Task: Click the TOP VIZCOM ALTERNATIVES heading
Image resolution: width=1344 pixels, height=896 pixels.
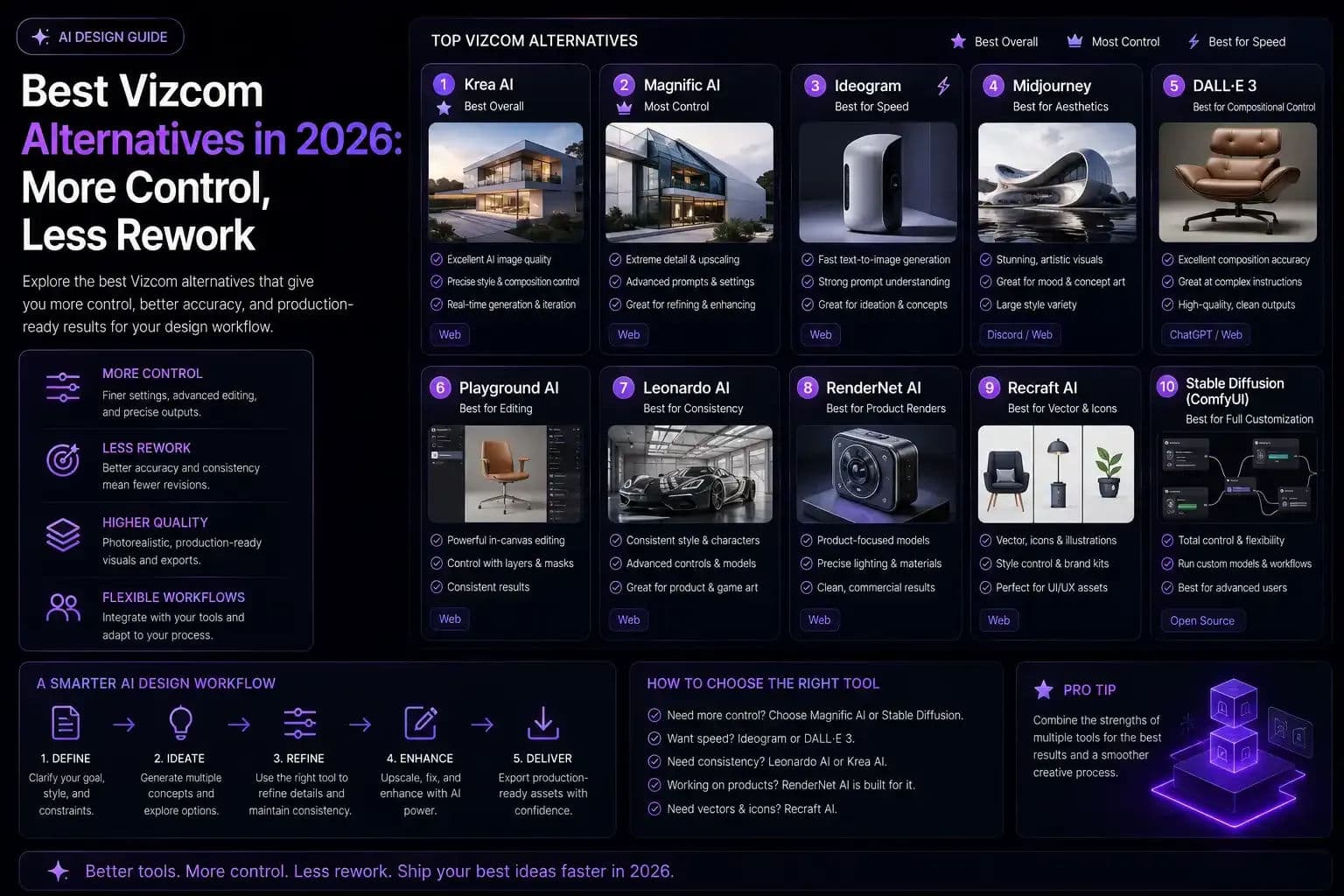Action: (535, 40)
